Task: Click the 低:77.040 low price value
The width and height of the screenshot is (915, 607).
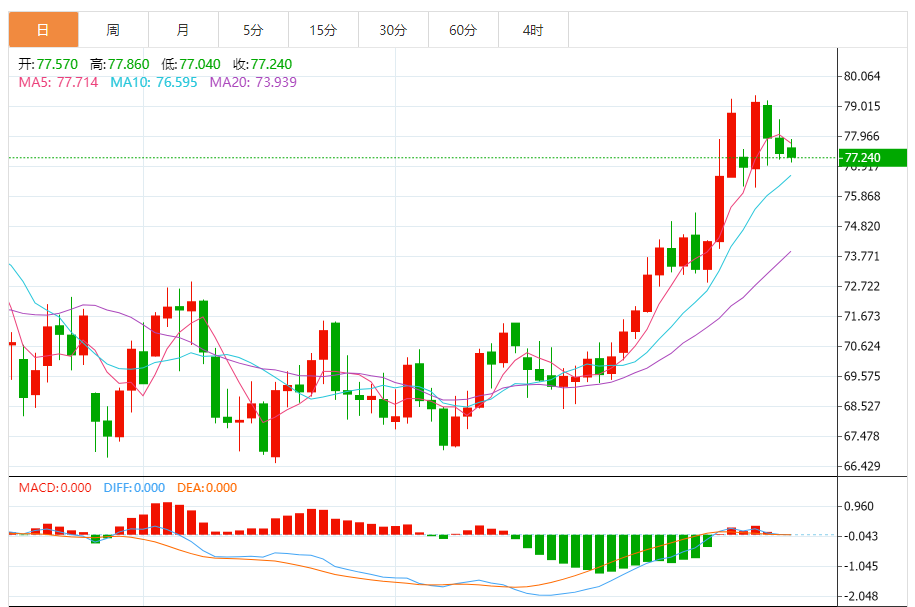Action: (x=191, y=64)
